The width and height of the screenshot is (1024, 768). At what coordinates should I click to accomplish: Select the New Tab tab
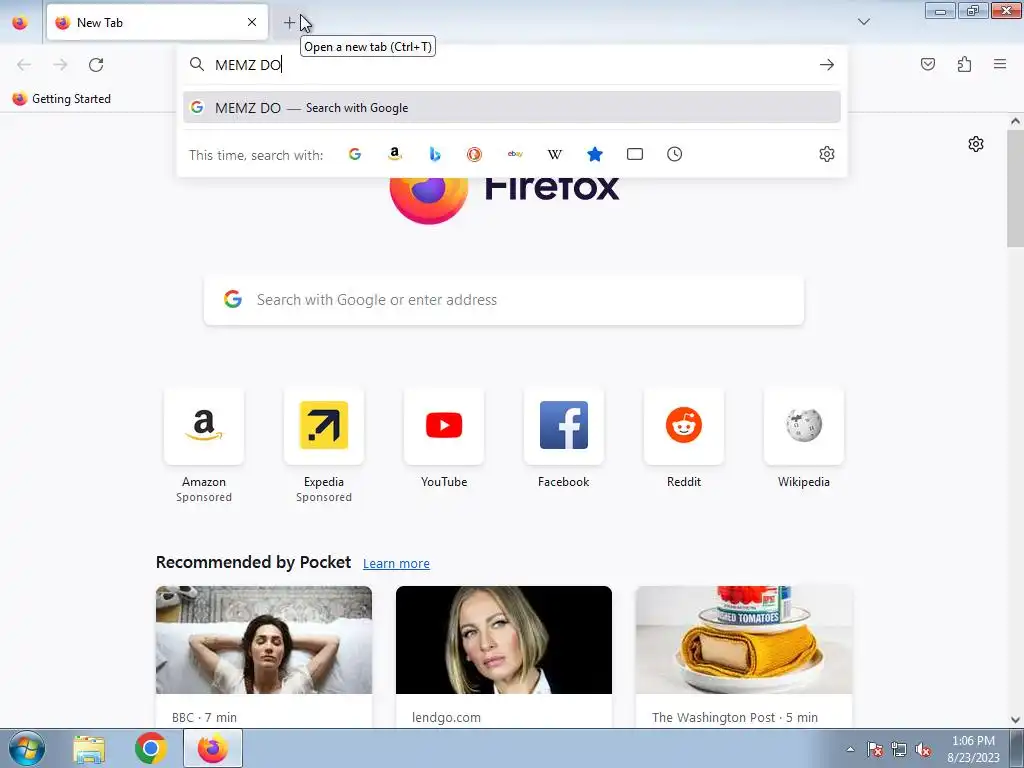[157, 22]
